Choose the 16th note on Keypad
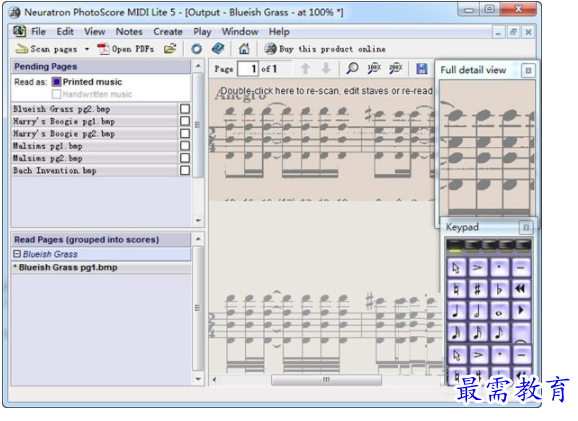Image resolution: width=578 pixels, height=421 pixels. coord(478,333)
